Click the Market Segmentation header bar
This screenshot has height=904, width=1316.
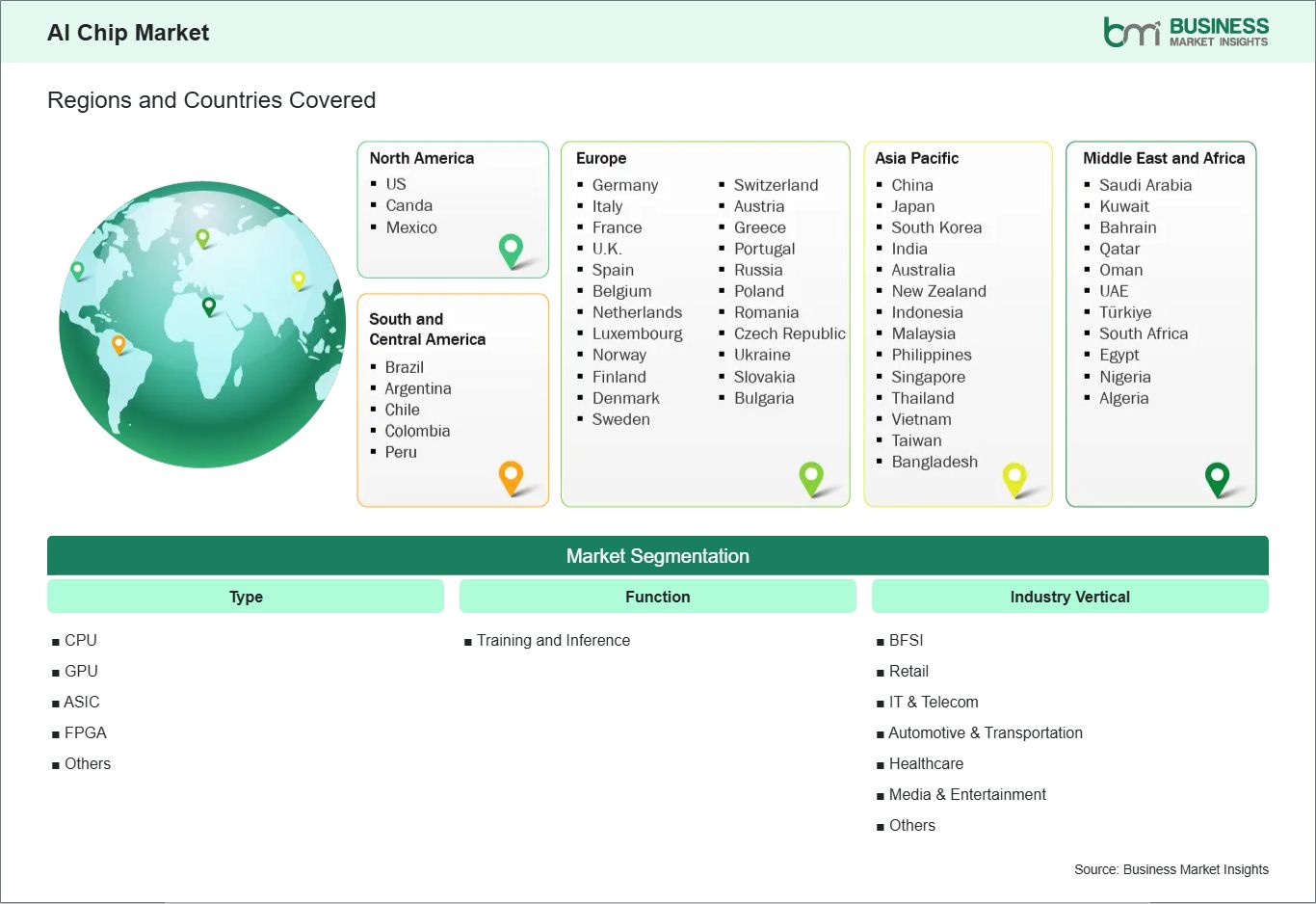pyautogui.click(x=658, y=555)
